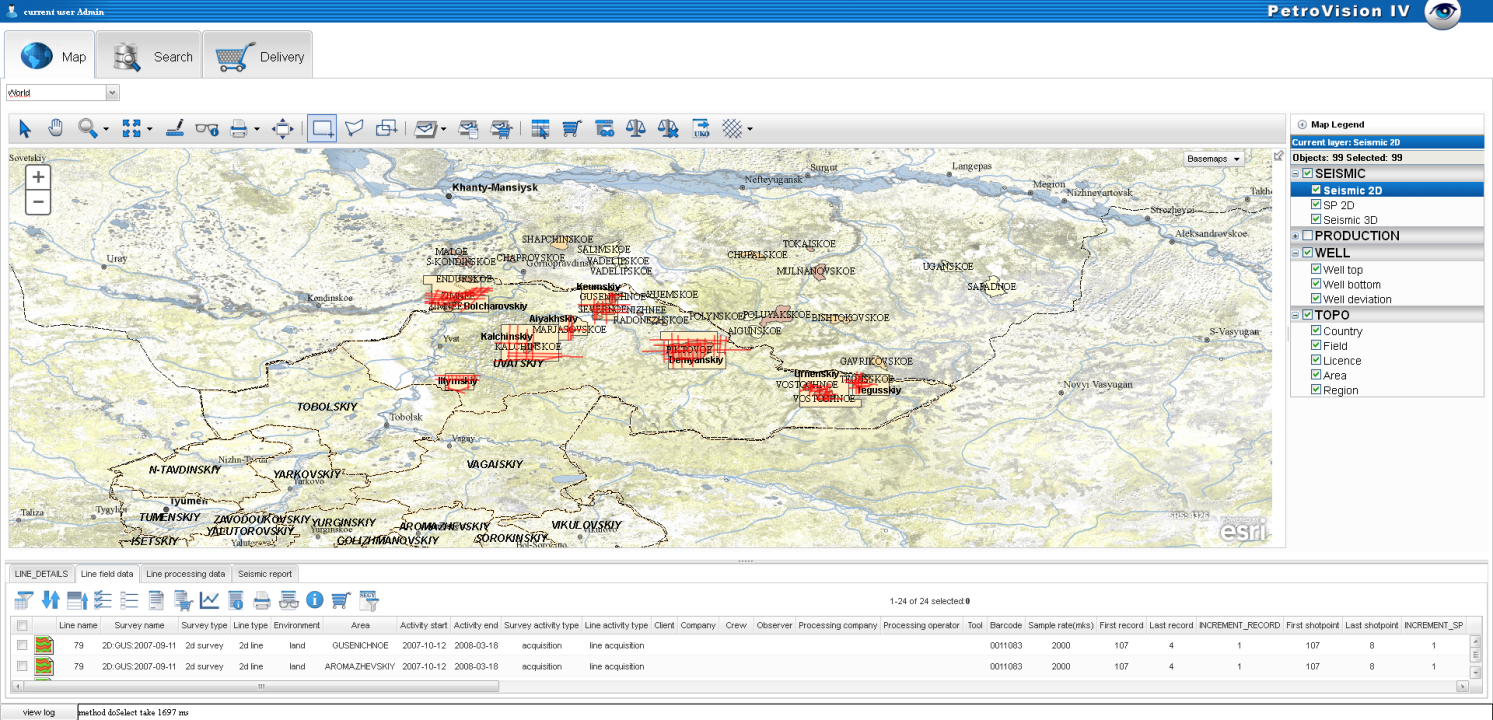The image size is (1493, 720).
Task: Open the Basemaps dropdown
Action: [x=1214, y=159]
